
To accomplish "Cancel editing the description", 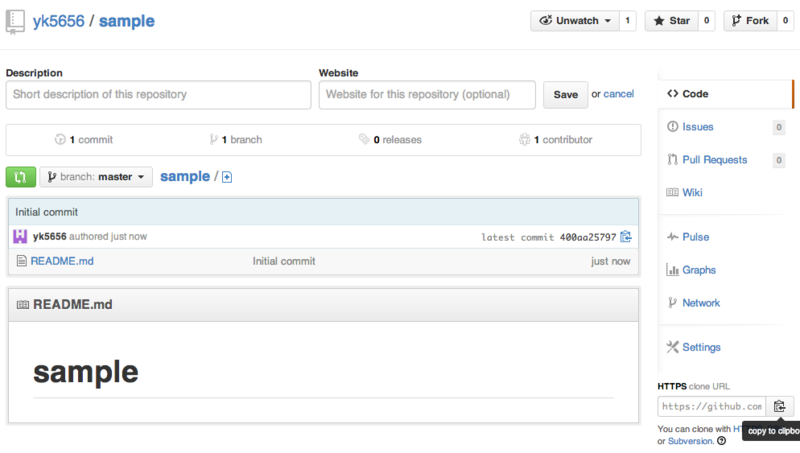I will click(618, 94).
